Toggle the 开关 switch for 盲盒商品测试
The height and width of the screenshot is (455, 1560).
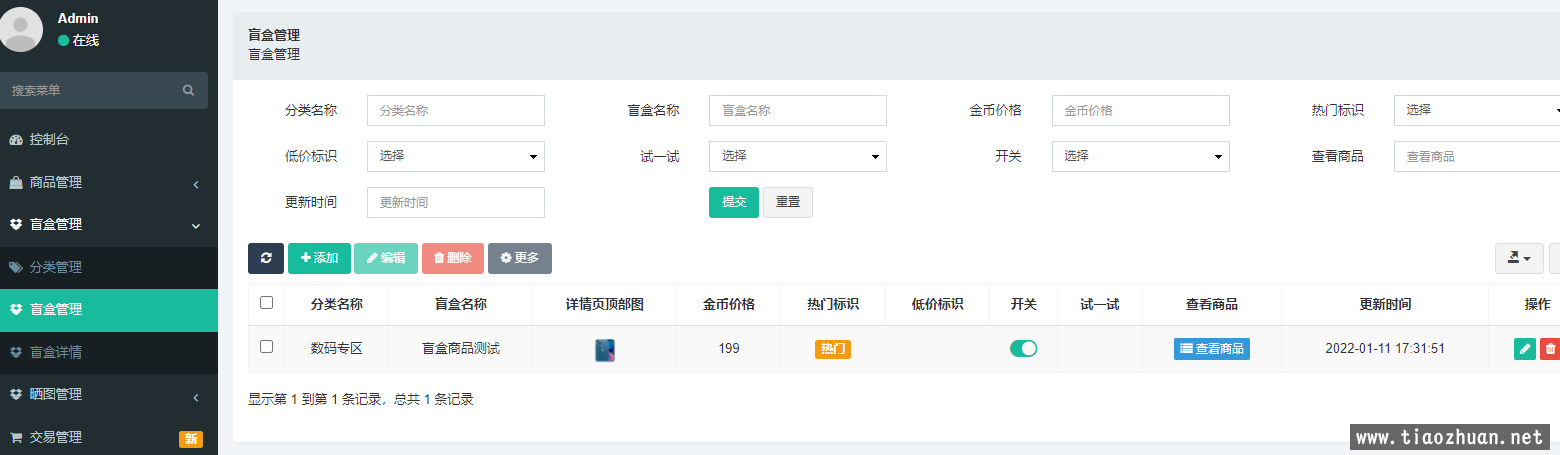point(1023,348)
